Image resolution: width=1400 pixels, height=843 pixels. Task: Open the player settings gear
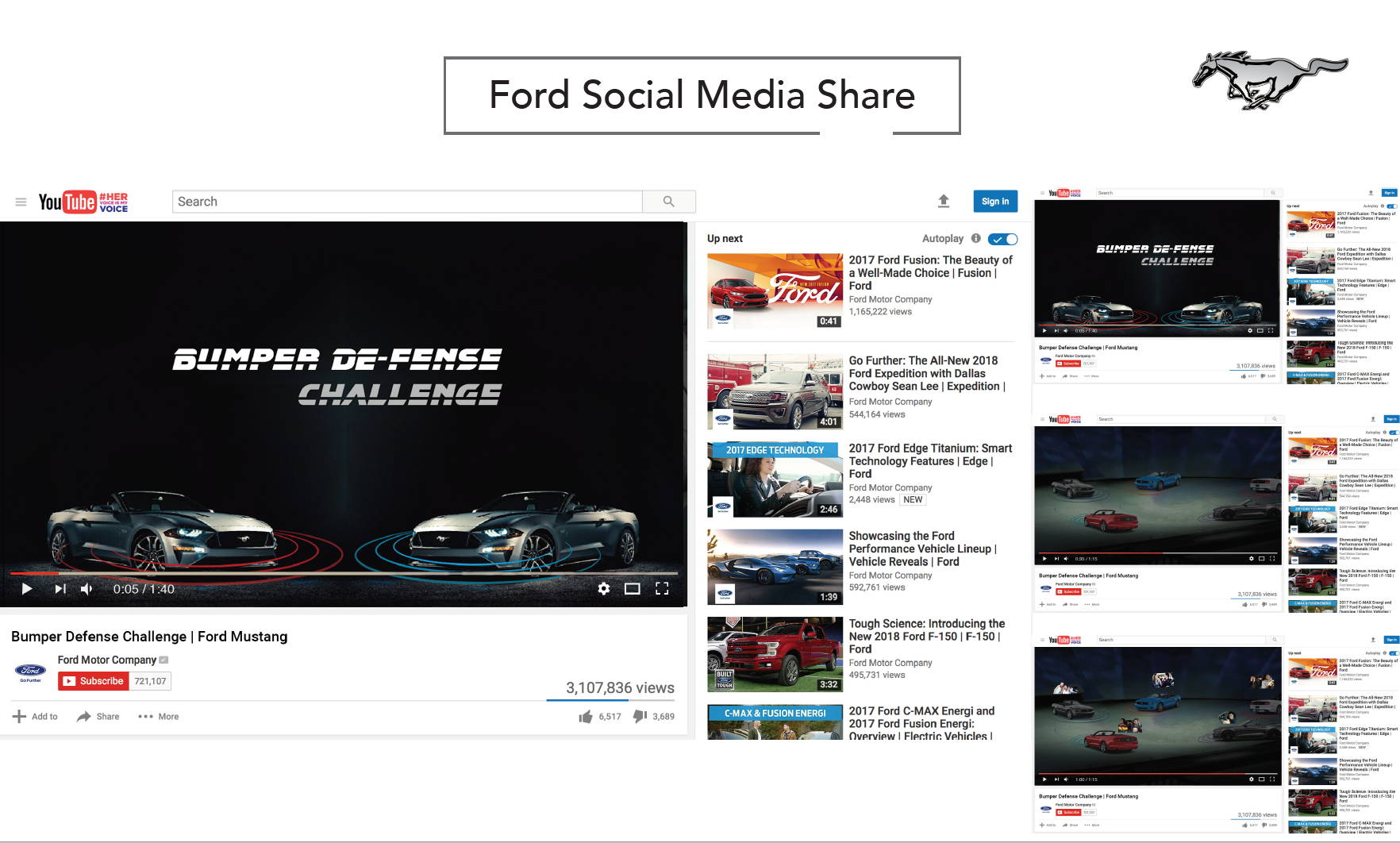604,589
